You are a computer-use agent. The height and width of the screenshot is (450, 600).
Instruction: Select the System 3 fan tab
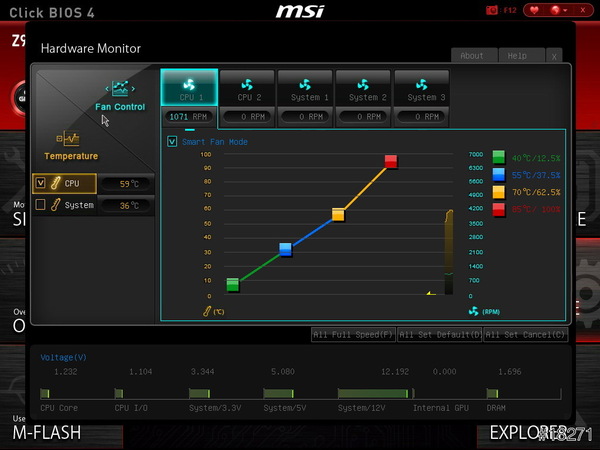click(422, 88)
